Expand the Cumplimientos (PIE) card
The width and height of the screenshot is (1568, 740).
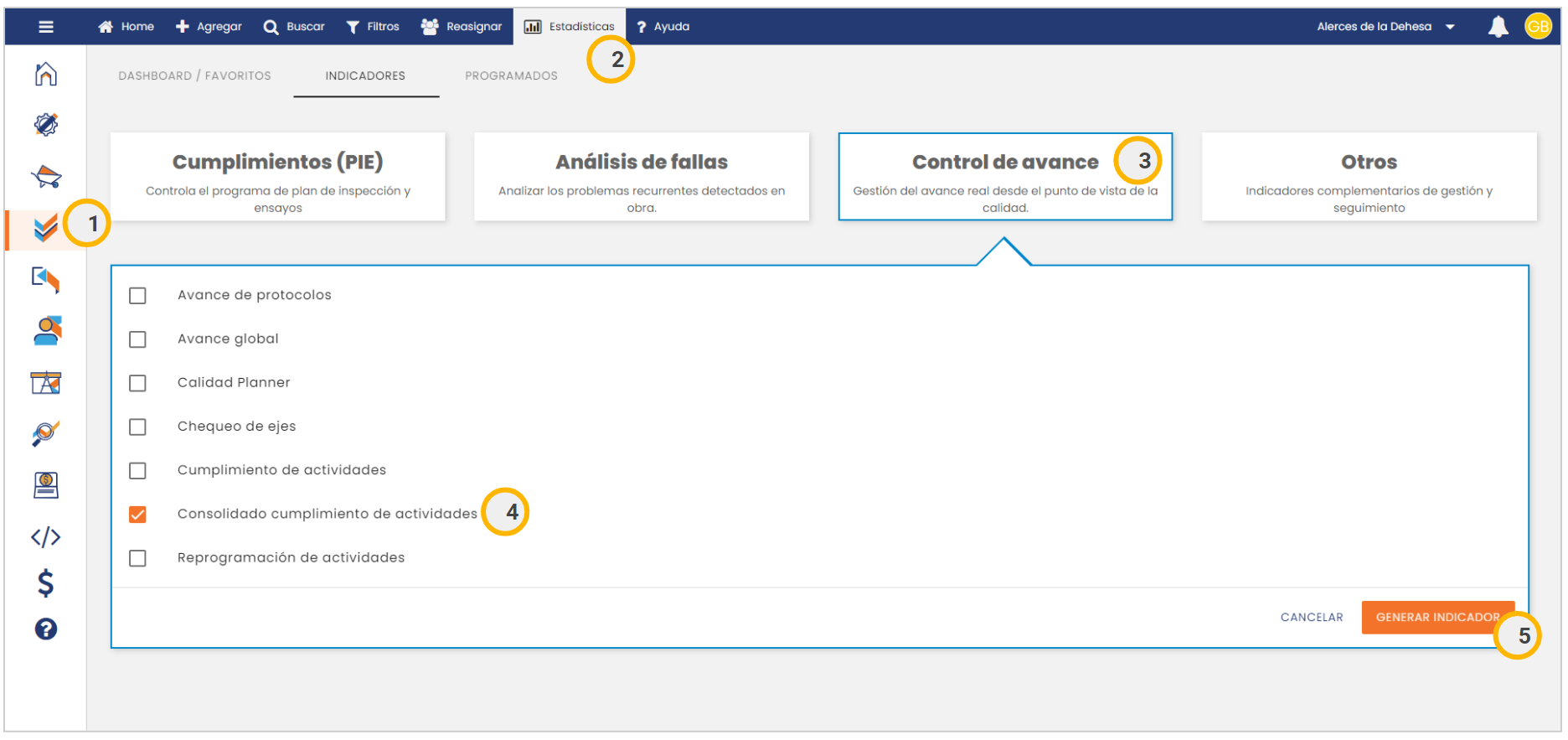click(278, 177)
